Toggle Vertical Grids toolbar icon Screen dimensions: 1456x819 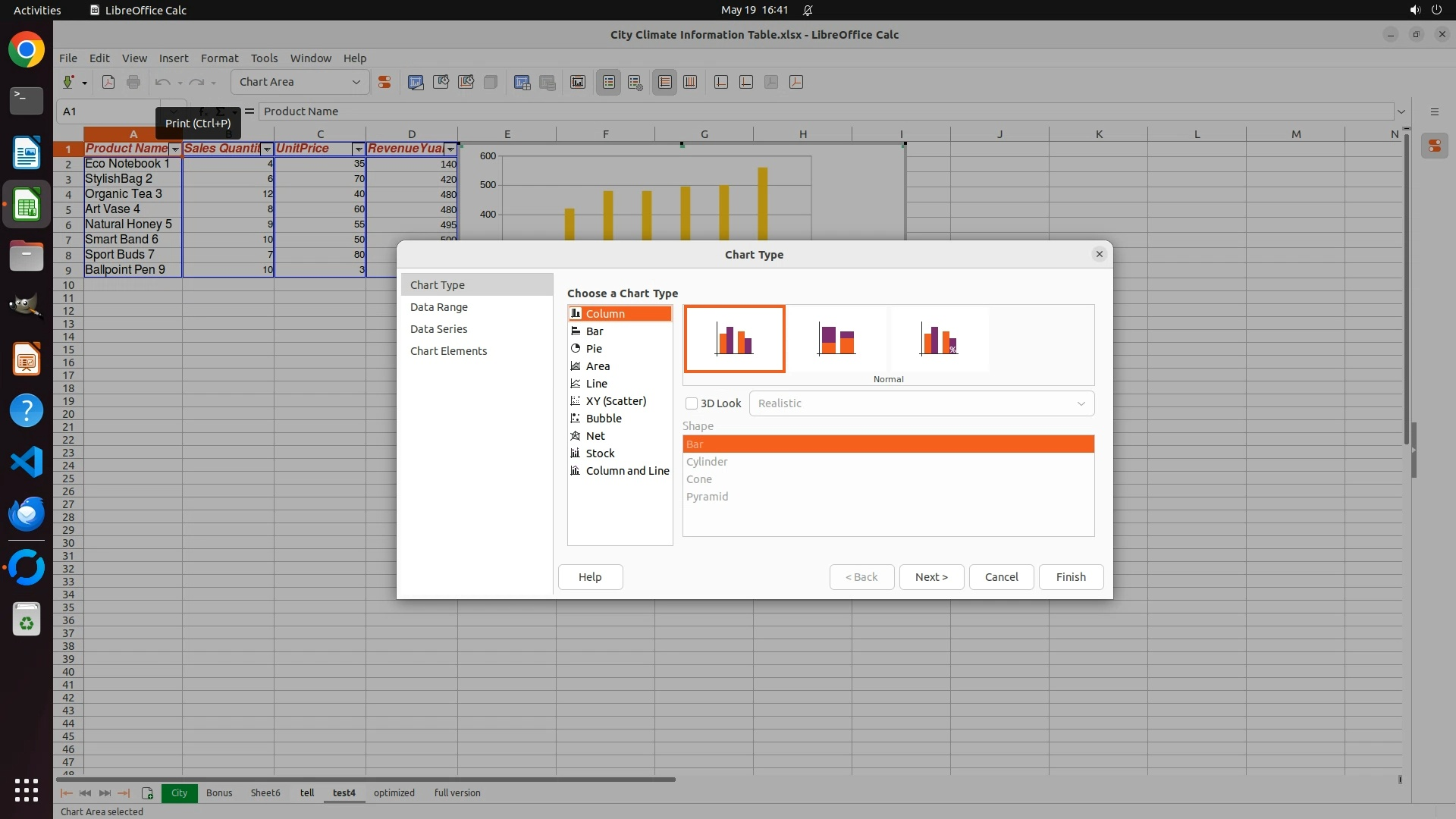click(x=690, y=82)
